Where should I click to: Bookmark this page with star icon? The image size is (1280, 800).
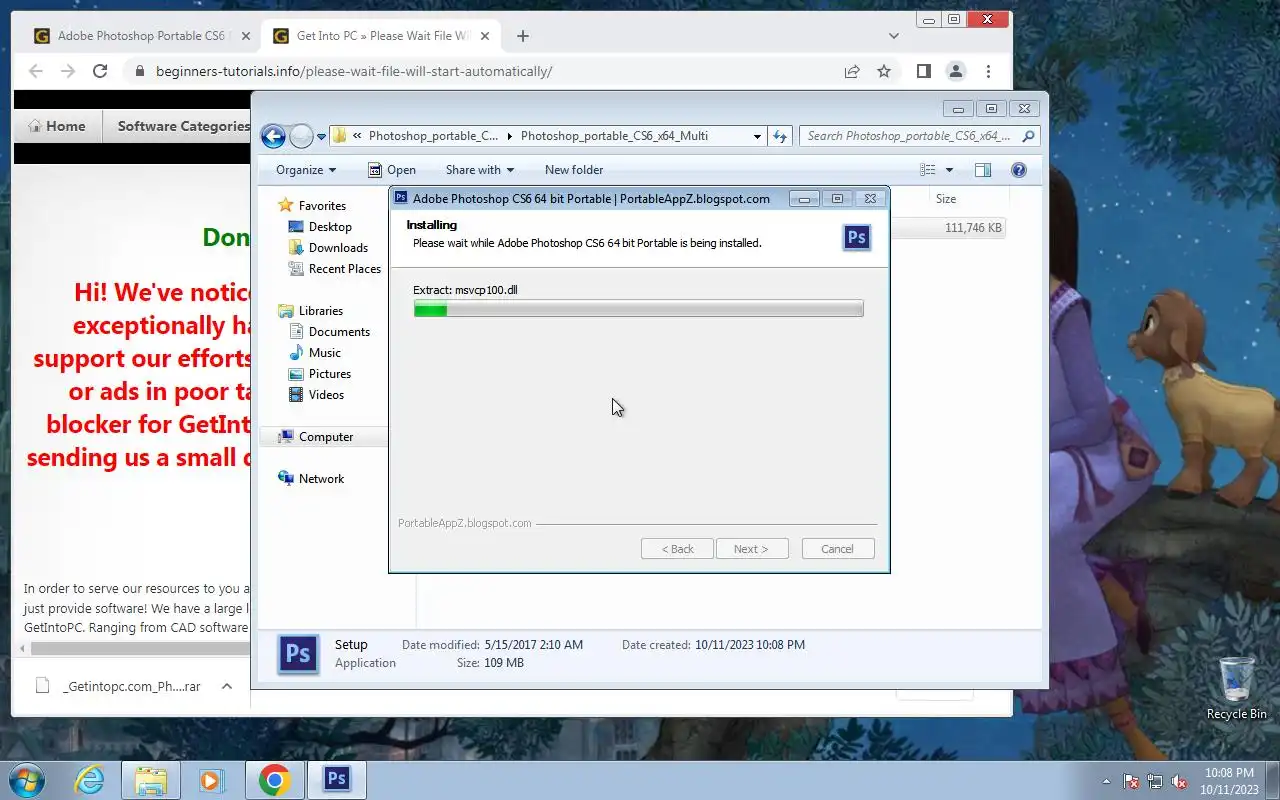click(884, 71)
